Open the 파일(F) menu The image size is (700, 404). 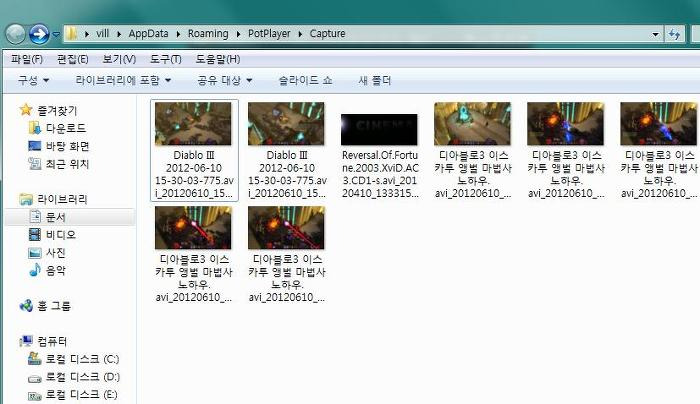click(27, 59)
